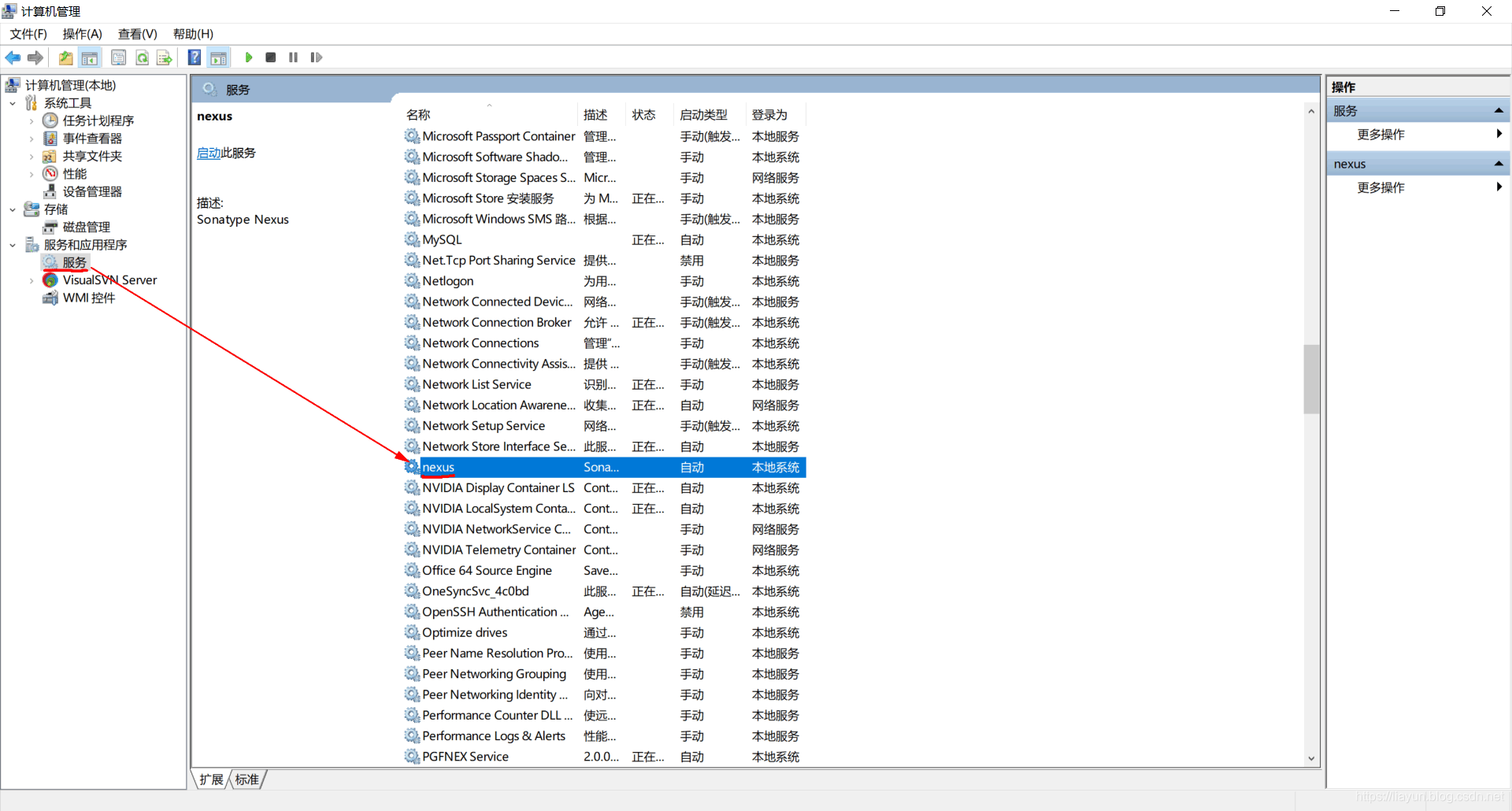This screenshot has height=811, width=1512.
Task: Select the Netlogon service row
Action: [604, 281]
